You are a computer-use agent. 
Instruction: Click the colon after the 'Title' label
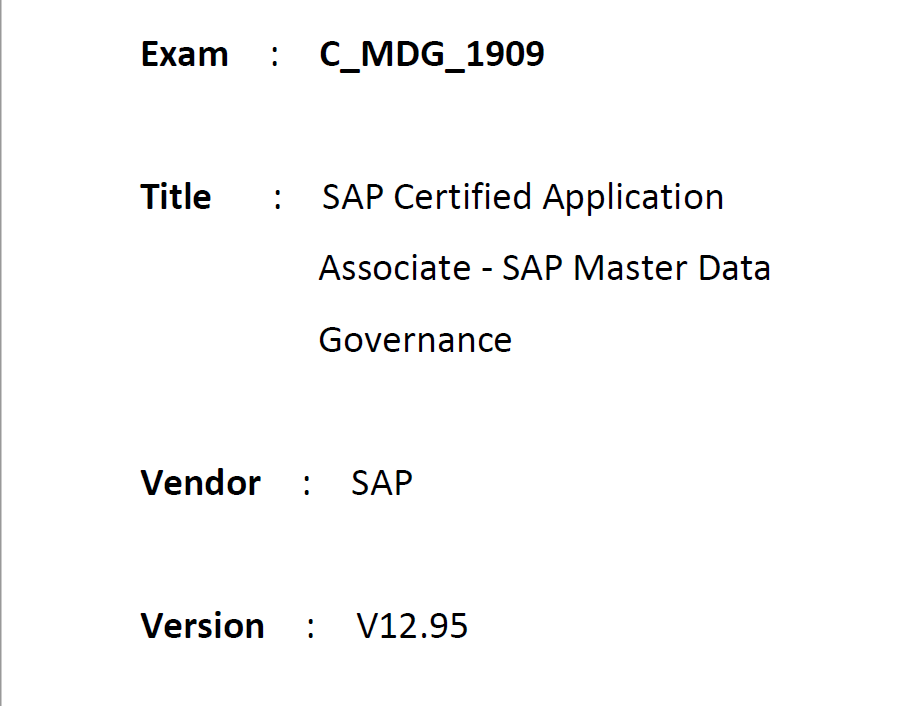(278, 200)
